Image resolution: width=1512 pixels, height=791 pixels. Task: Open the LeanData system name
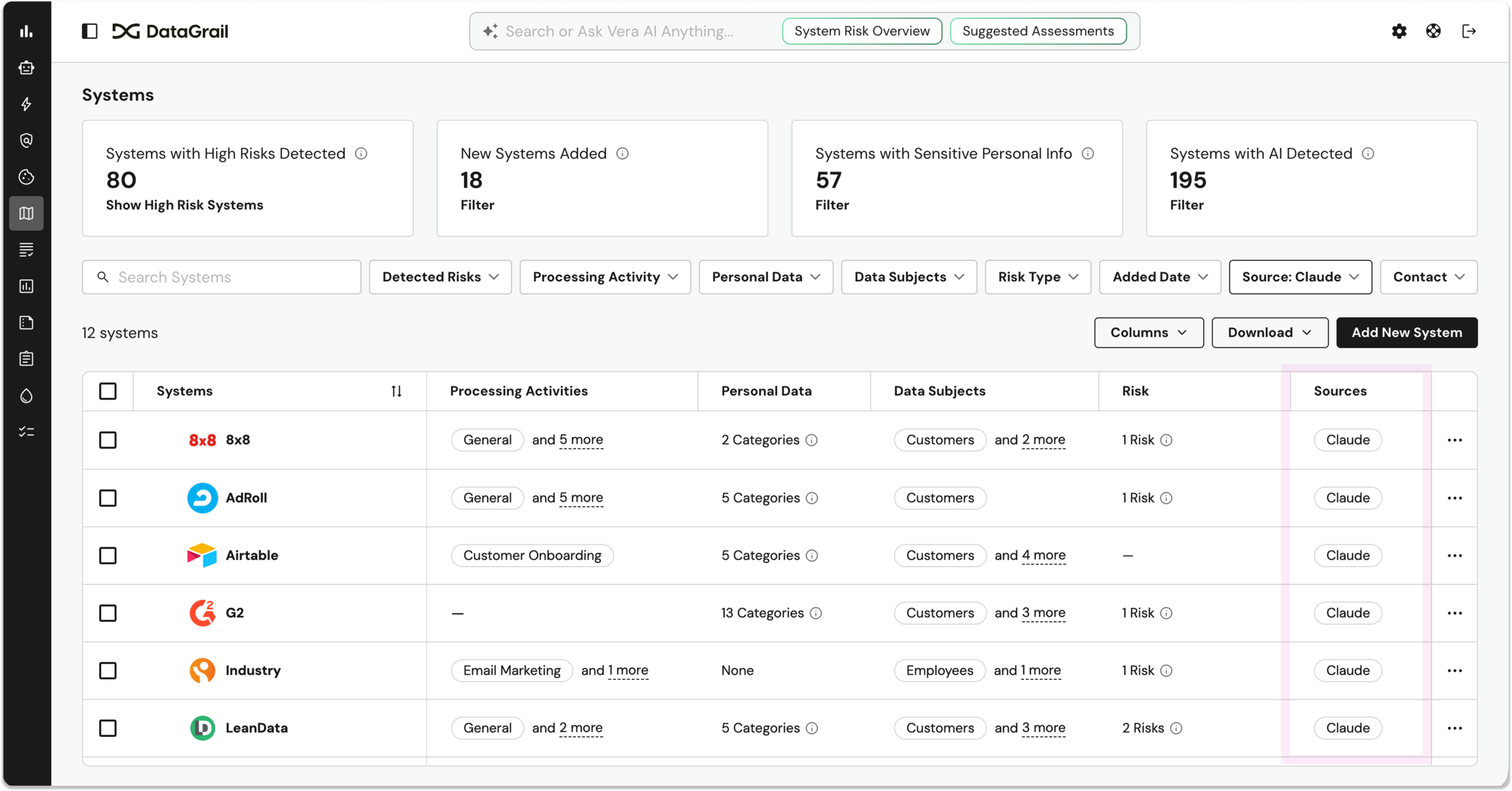click(x=256, y=728)
